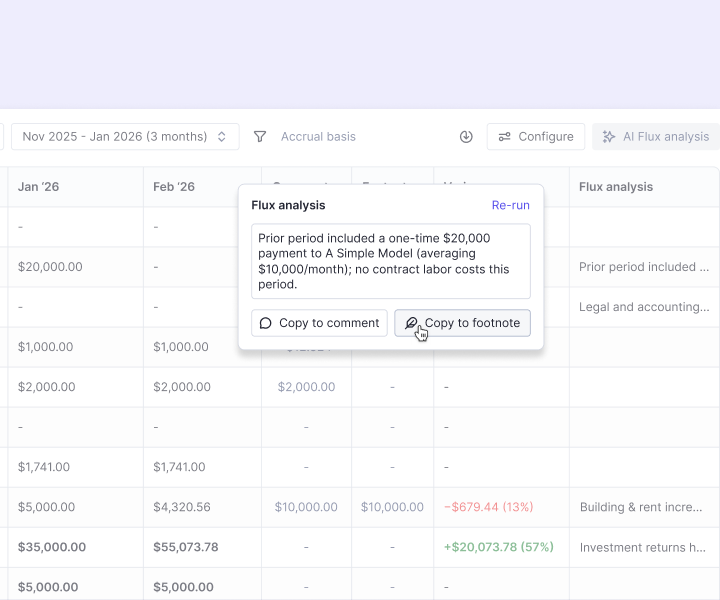Open the Investment returns flux analysis cell
Screen dimensions: 720x600
click(644, 547)
